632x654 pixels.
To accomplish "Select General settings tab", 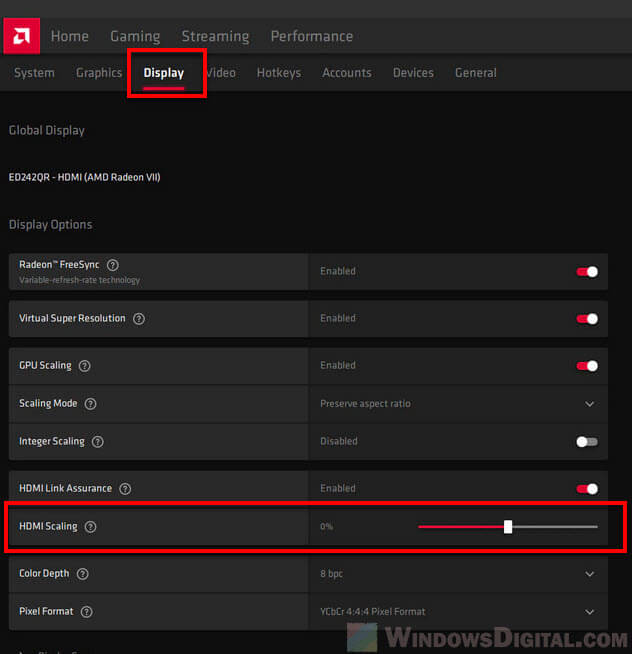I will 476,73.
